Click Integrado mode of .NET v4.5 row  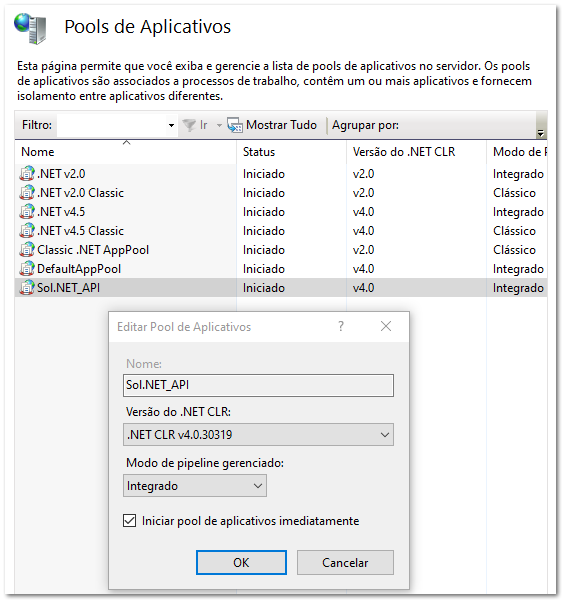coord(518,212)
